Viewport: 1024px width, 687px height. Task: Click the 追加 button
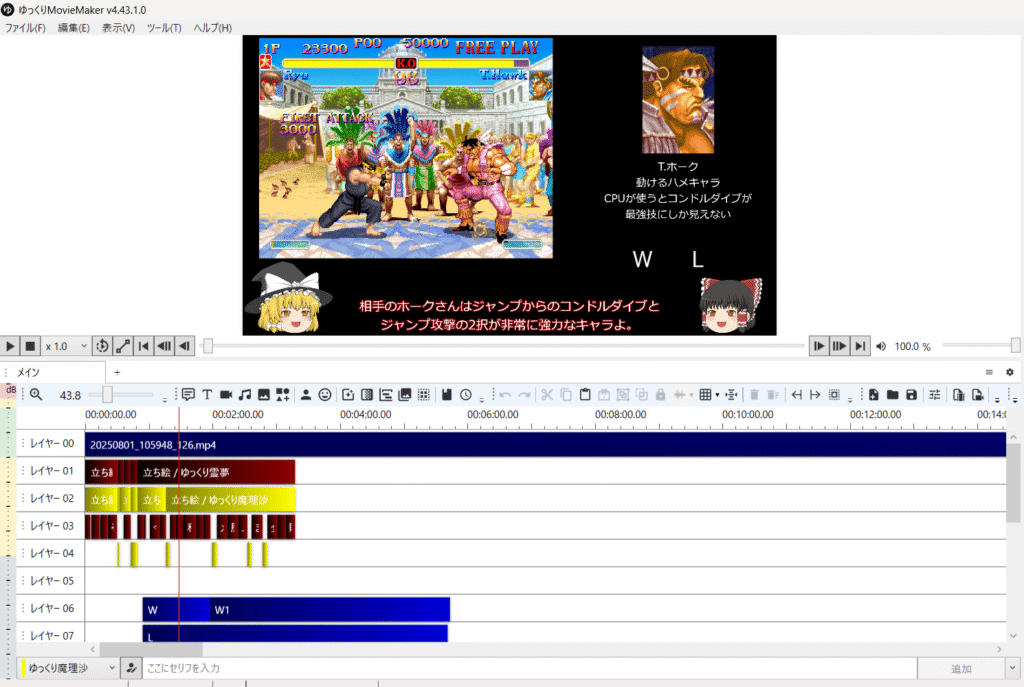click(x=961, y=668)
